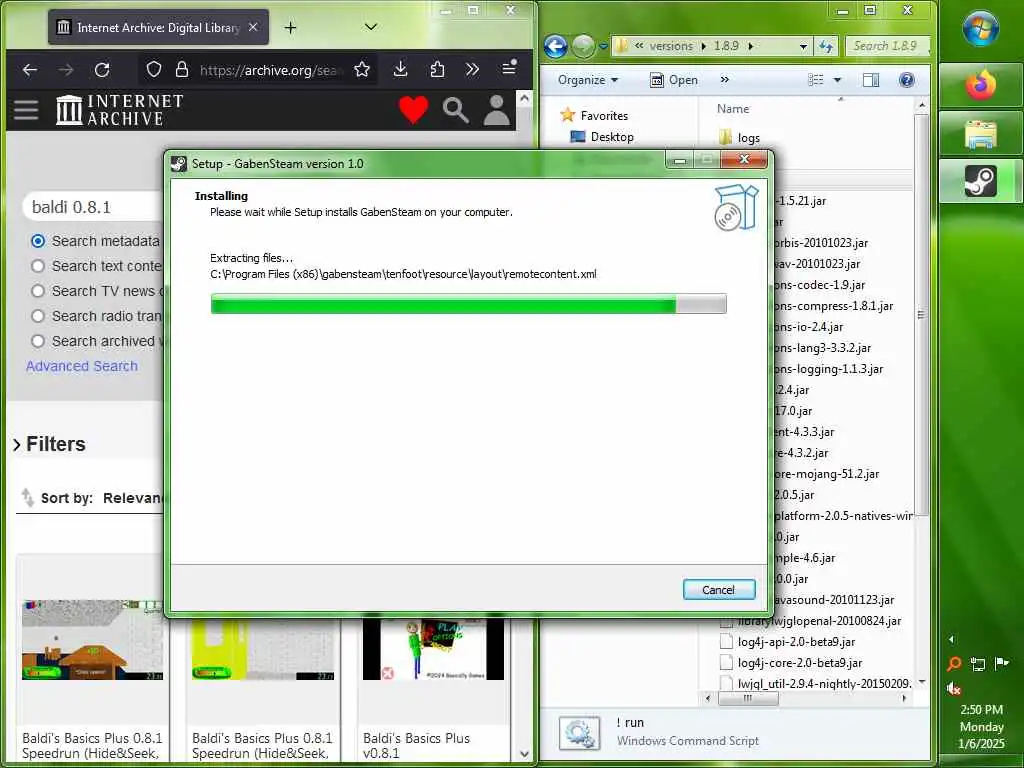Open Internet Archive user account icon
The width and height of the screenshot is (1024, 768).
click(496, 110)
